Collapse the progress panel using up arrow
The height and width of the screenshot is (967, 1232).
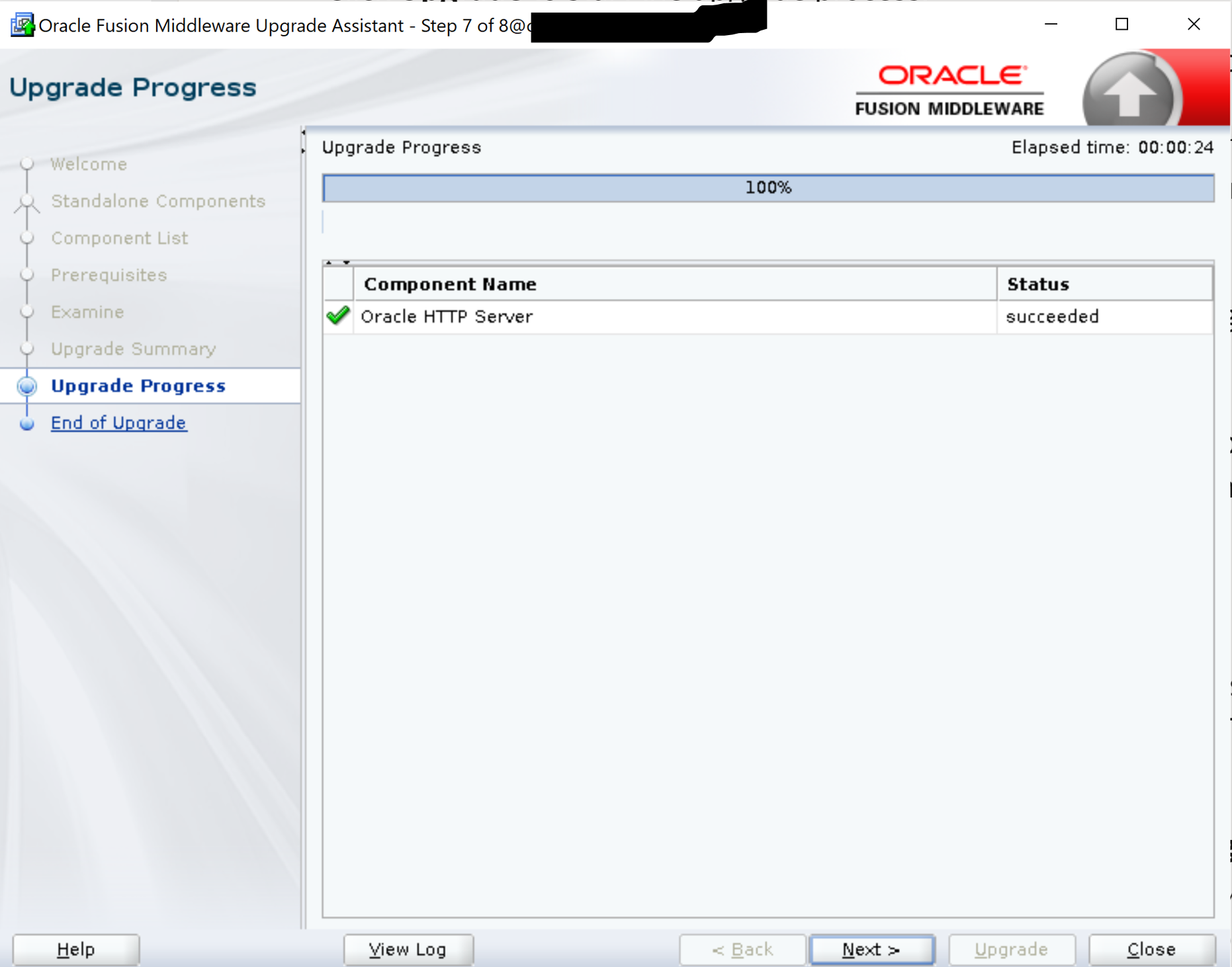coord(329,263)
